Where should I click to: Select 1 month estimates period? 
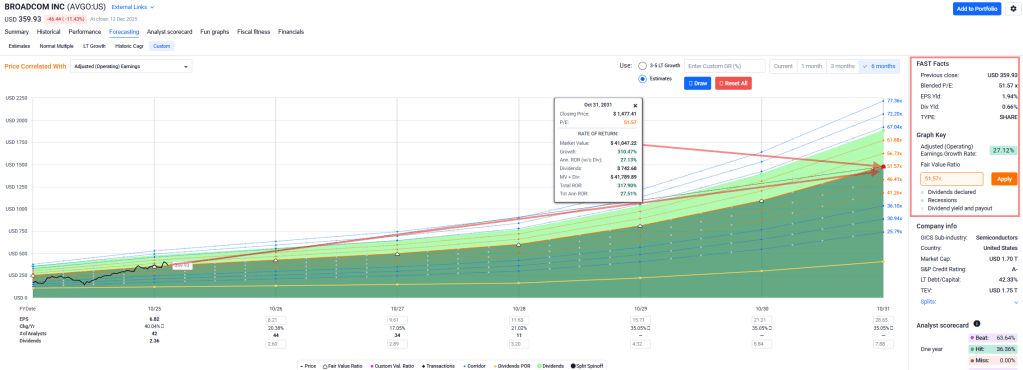coord(812,66)
